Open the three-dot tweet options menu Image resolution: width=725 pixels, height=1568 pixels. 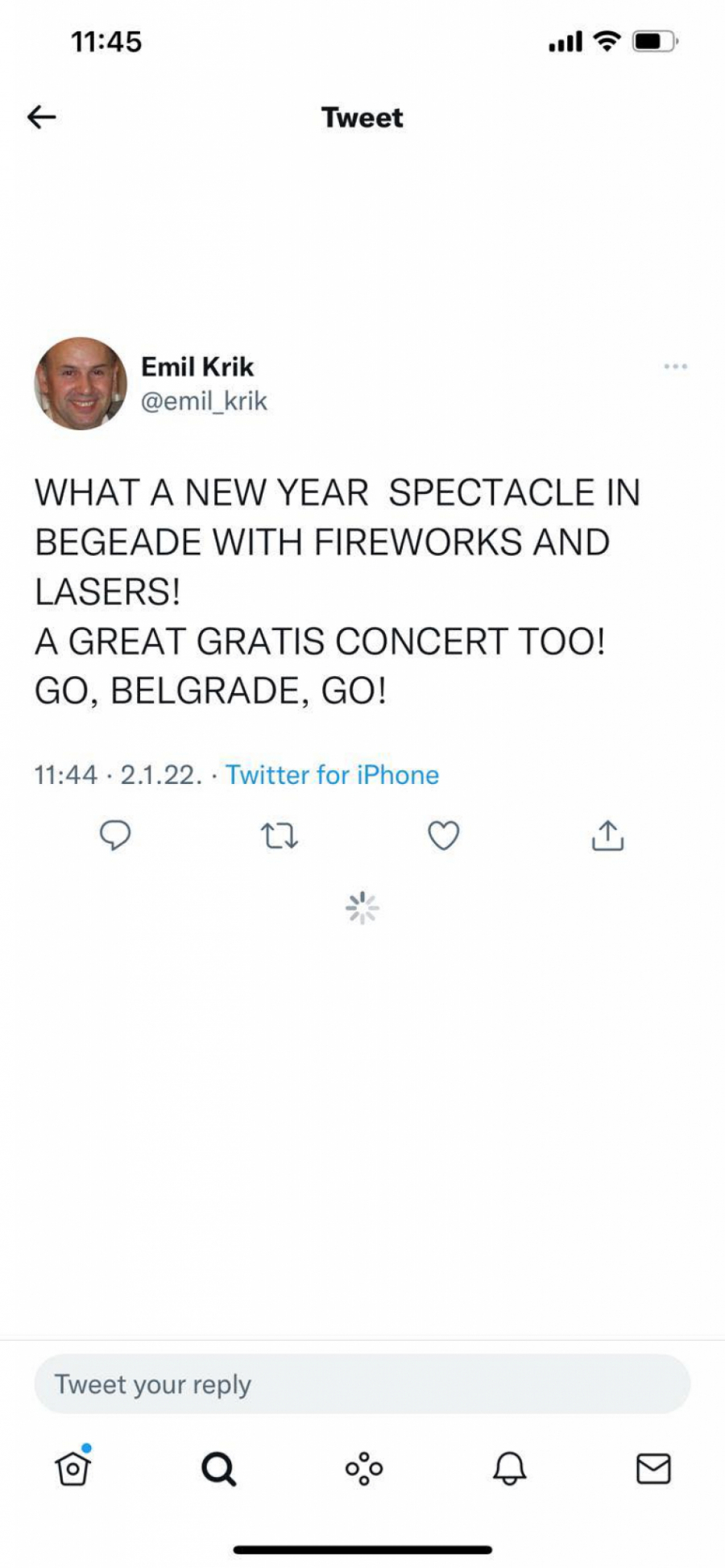675,367
